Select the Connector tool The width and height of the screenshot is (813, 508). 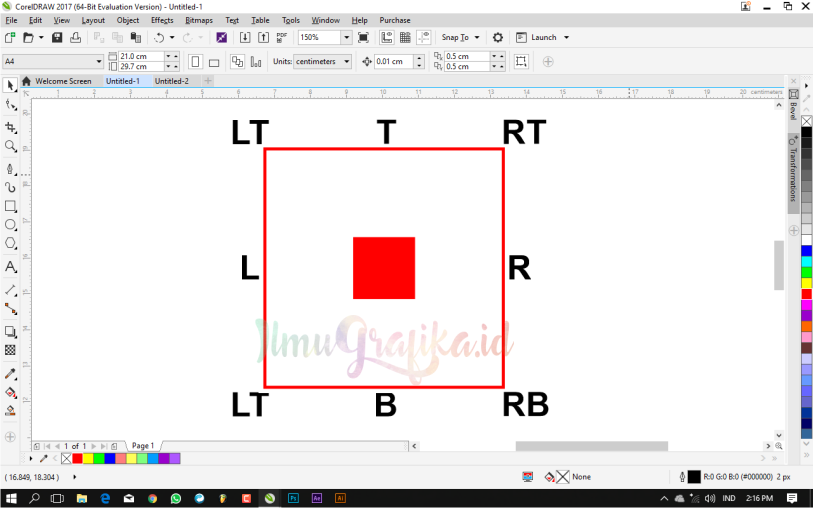point(10,309)
